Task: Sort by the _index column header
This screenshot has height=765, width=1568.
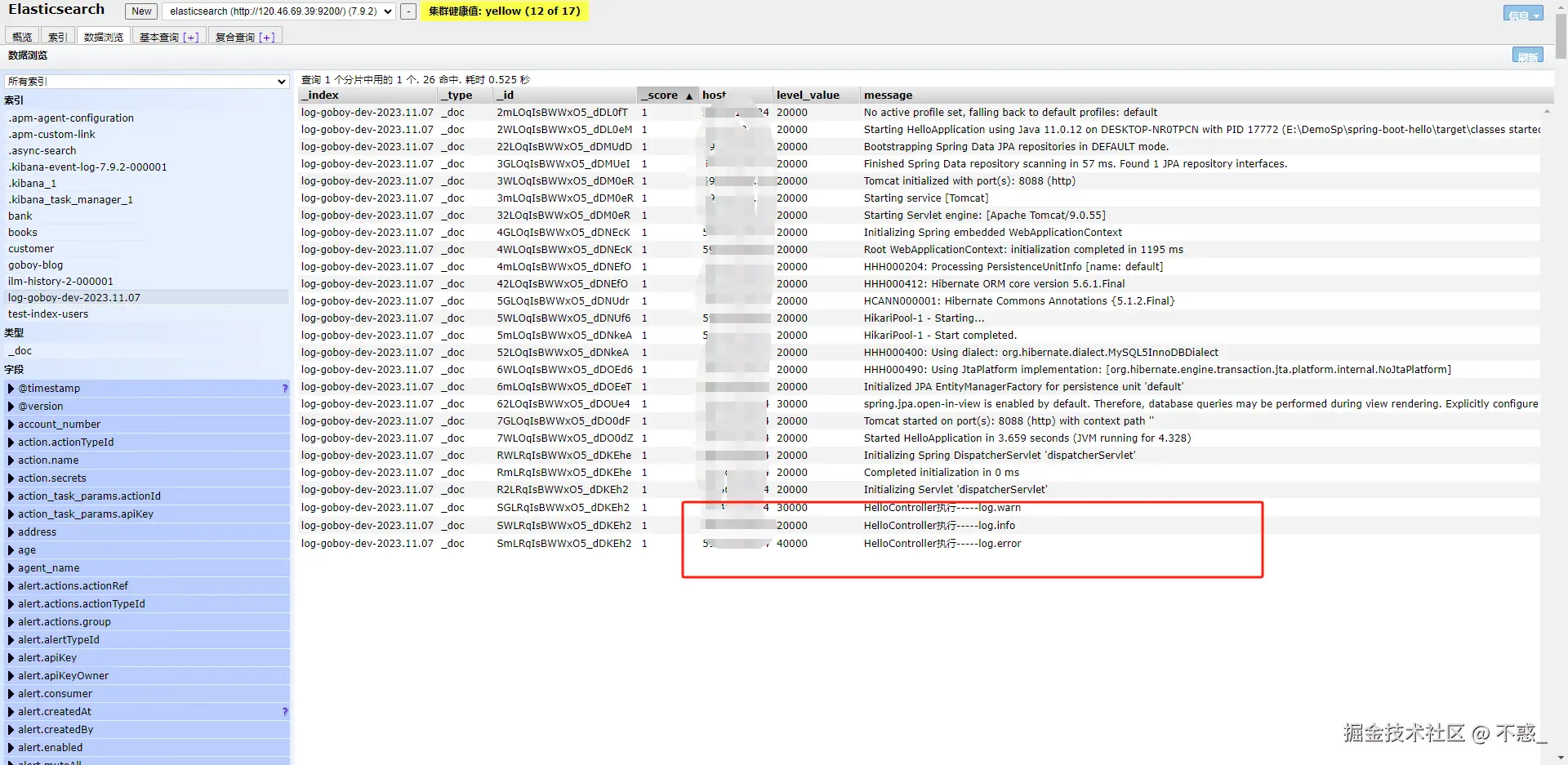Action: [368, 96]
